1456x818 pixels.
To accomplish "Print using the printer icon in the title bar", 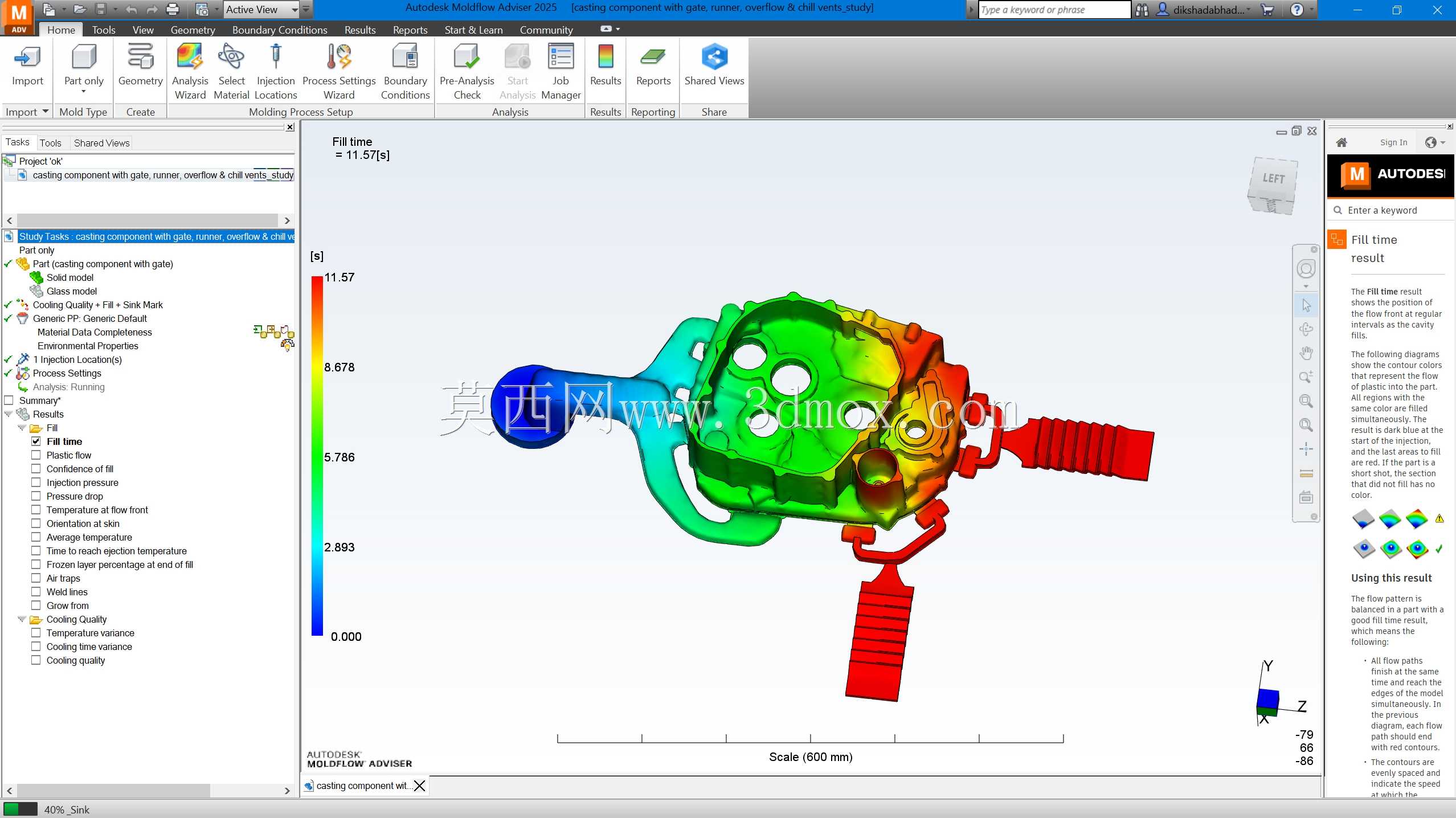I will tap(172, 9).
